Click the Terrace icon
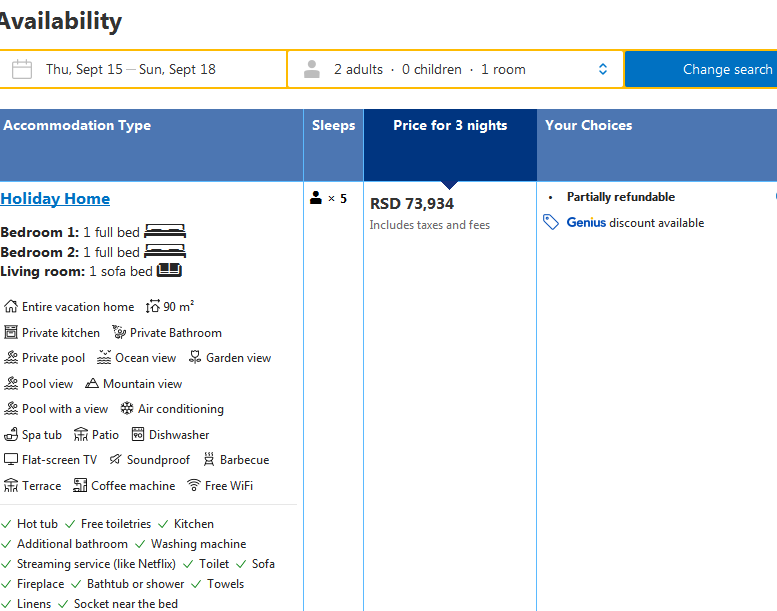Screen dimensions: 777x611 11,486
